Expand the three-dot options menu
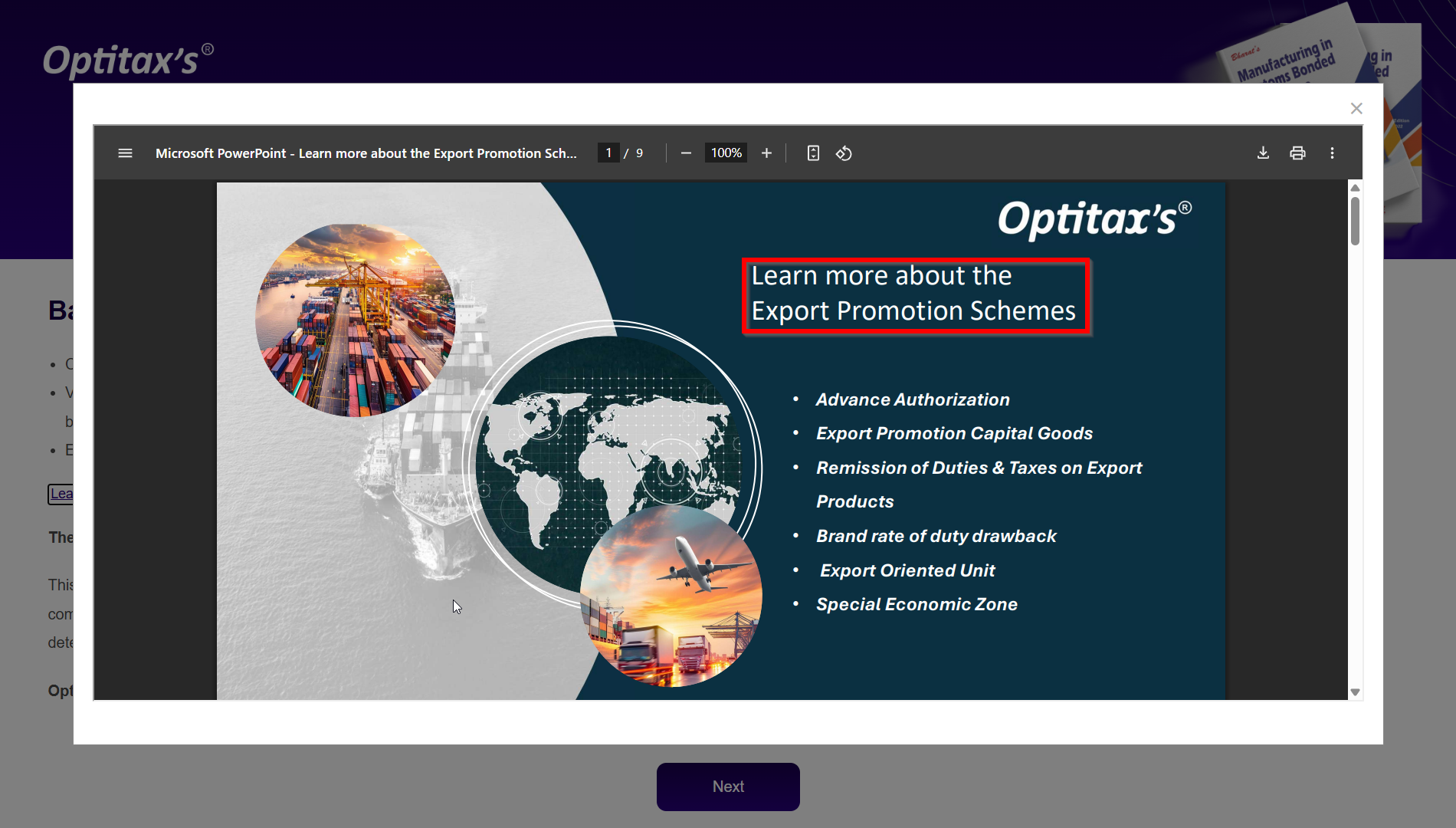The height and width of the screenshot is (828, 1456). tap(1333, 153)
